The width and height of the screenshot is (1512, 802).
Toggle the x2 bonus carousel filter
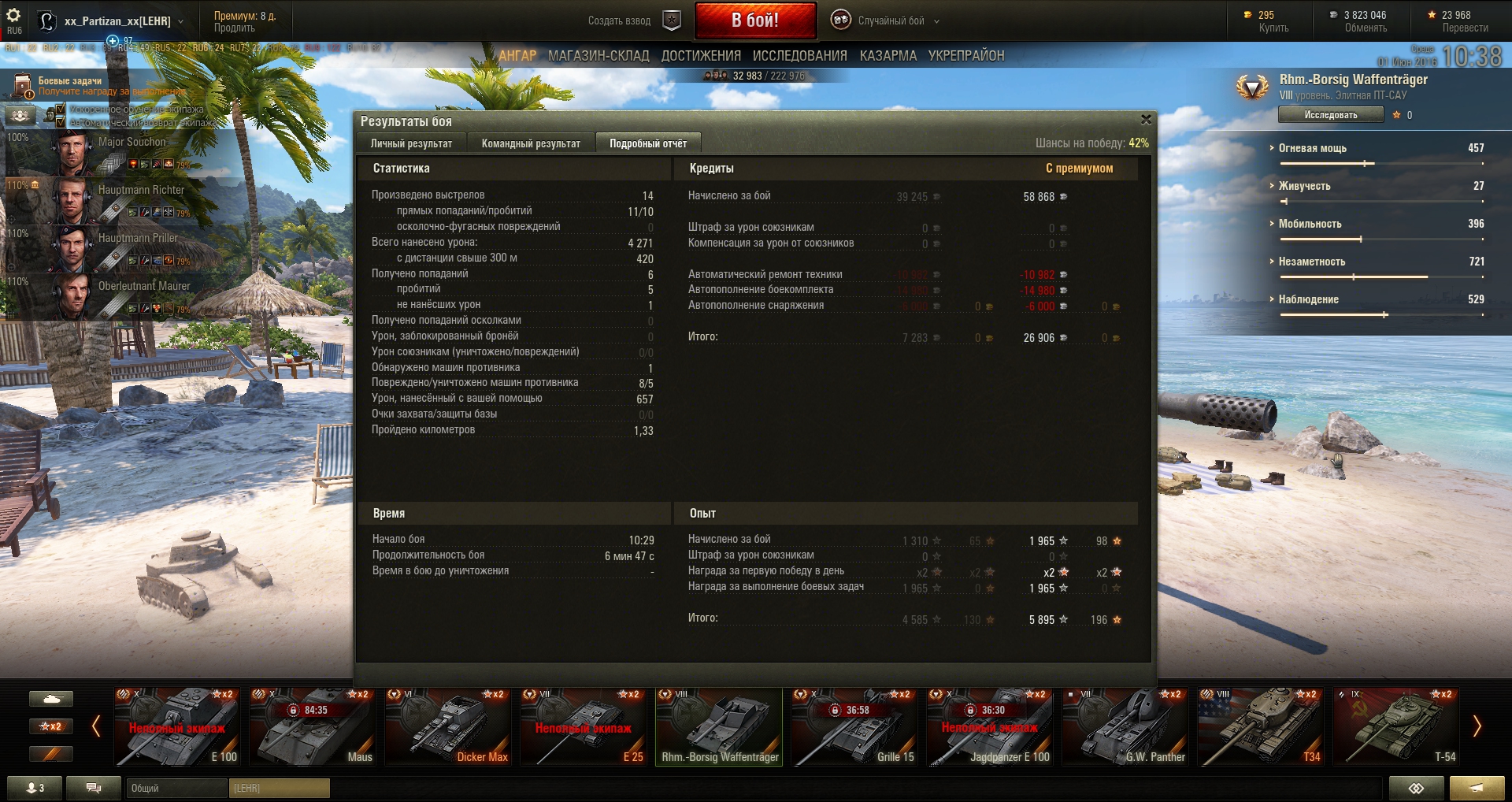click(x=51, y=726)
